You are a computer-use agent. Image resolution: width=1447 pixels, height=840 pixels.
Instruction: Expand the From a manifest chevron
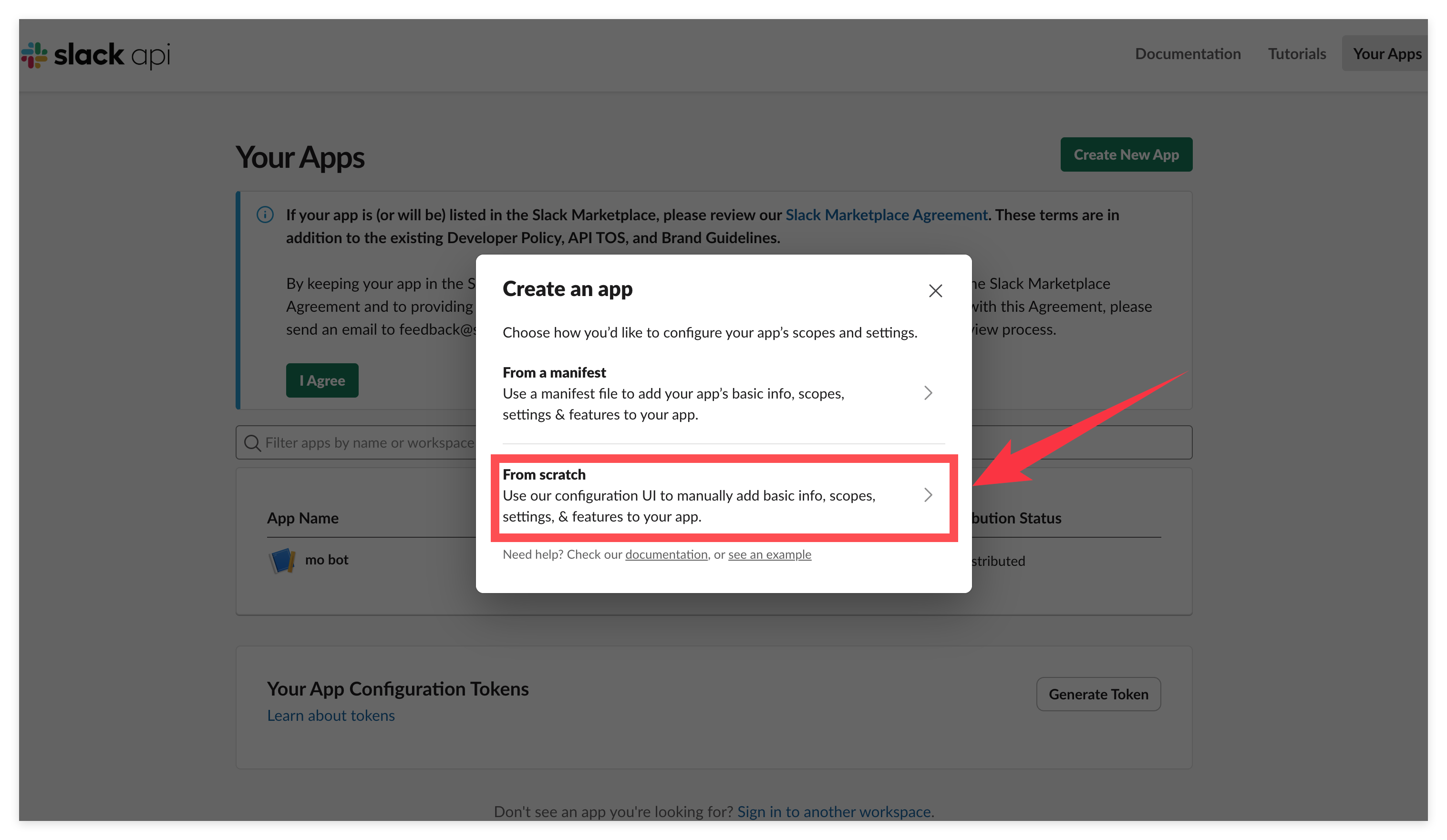(928, 393)
